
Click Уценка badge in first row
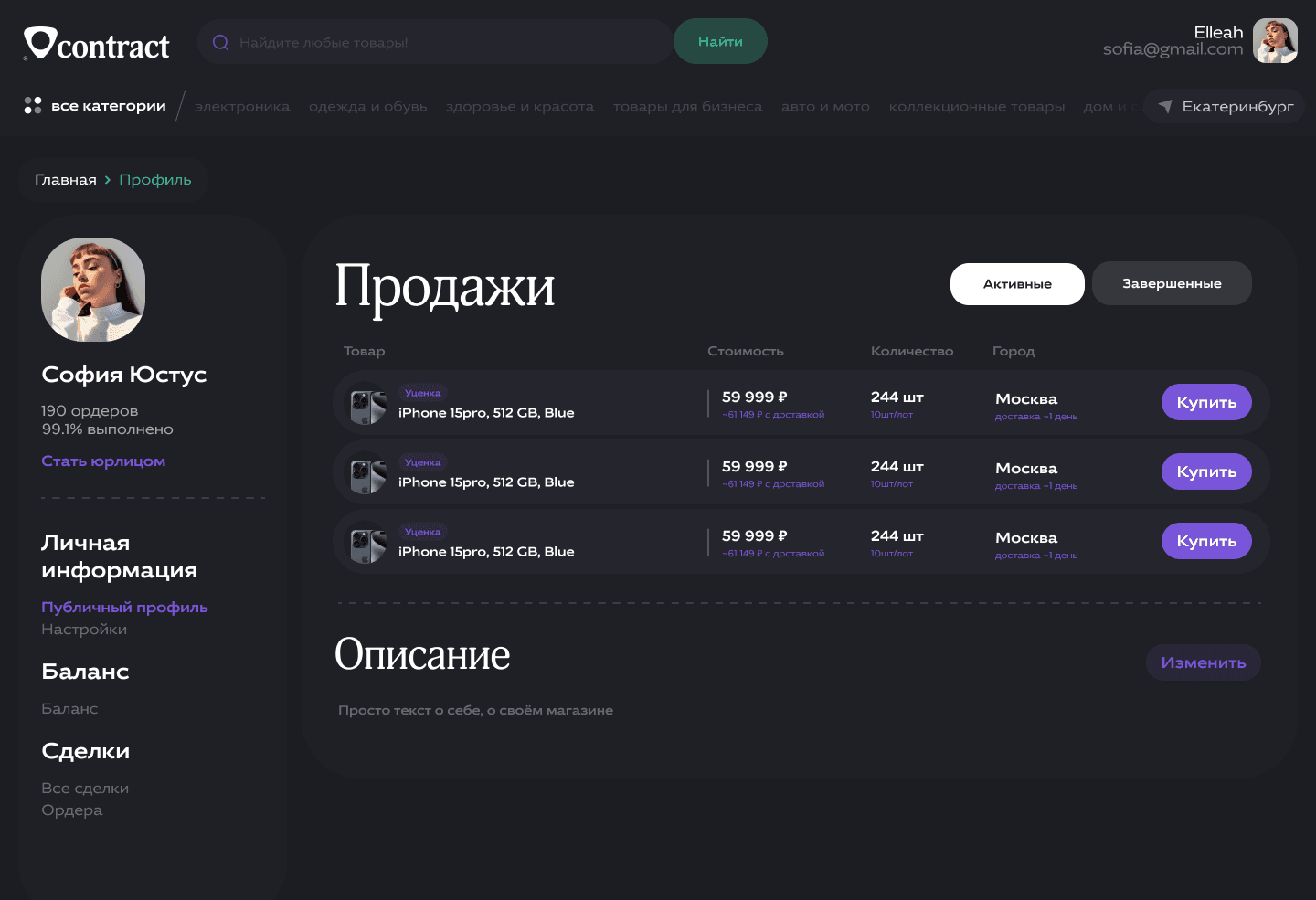tap(422, 393)
